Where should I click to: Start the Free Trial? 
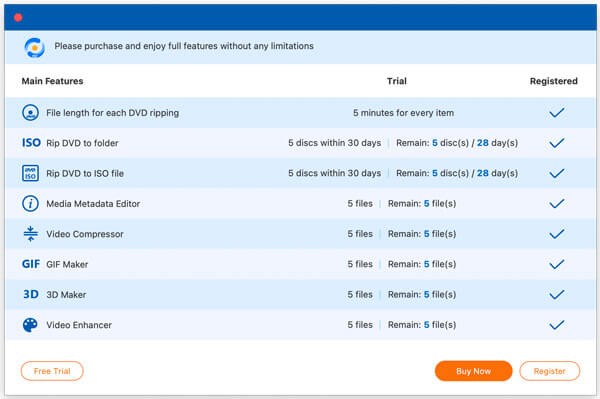52,371
